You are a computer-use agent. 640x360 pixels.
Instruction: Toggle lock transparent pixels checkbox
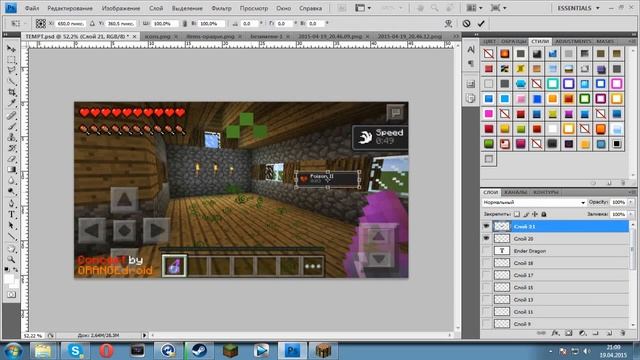[x=517, y=214]
